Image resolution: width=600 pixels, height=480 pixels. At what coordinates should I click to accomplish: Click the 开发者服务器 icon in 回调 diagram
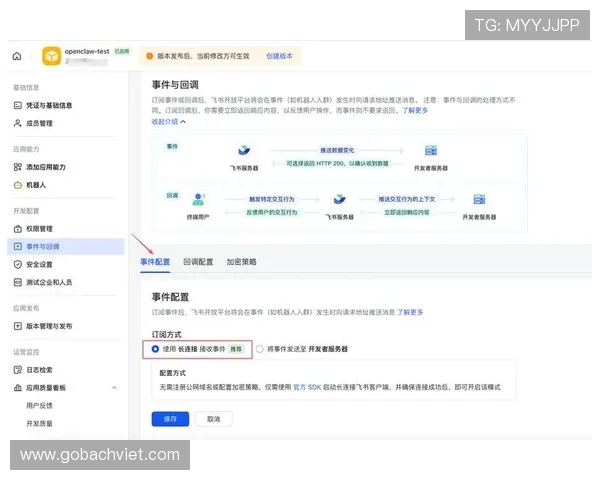[x=479, y=199]
